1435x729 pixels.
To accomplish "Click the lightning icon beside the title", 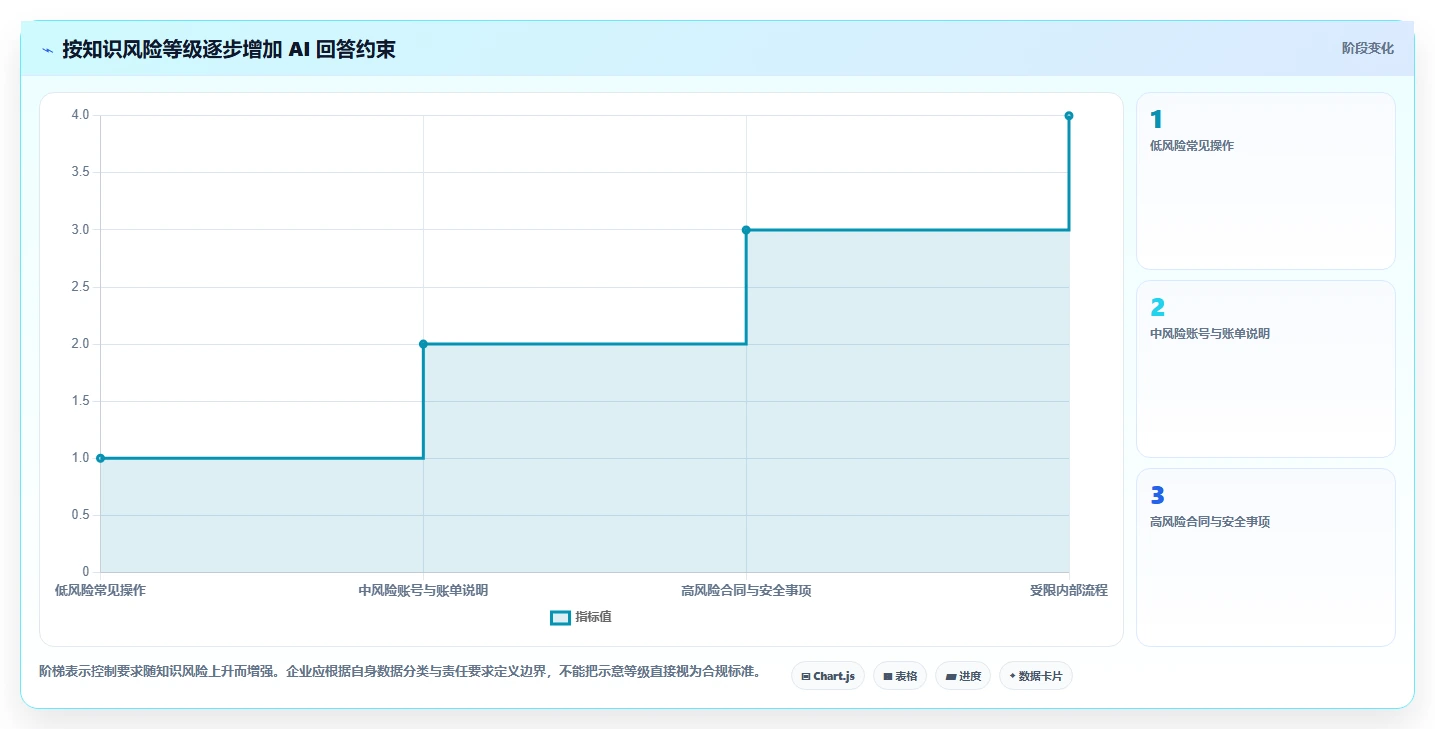I will coord(48,50).
